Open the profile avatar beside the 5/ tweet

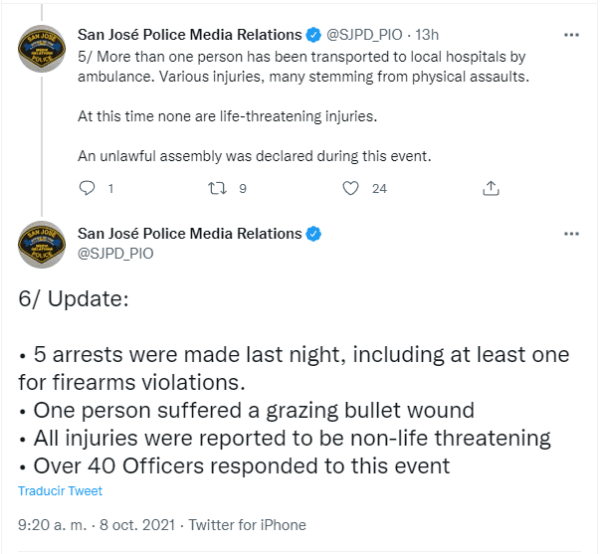pos(41,50)
